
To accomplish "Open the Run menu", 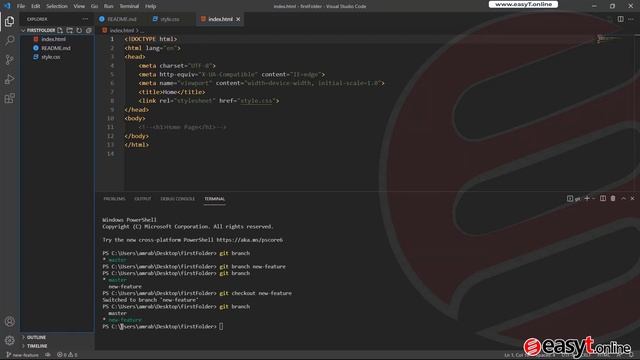I will 109,6.
